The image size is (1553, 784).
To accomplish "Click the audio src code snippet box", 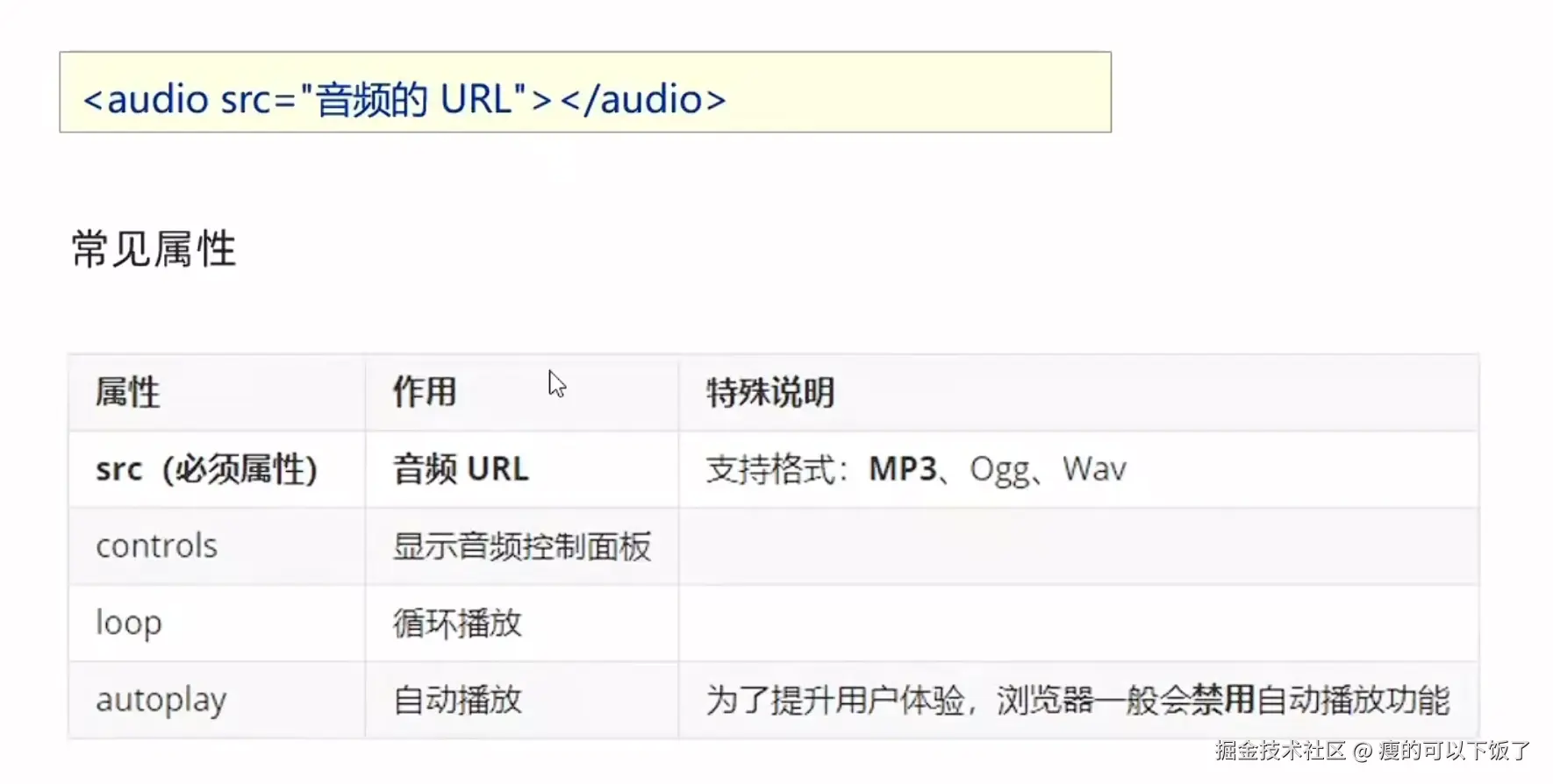I will point(584,92).
